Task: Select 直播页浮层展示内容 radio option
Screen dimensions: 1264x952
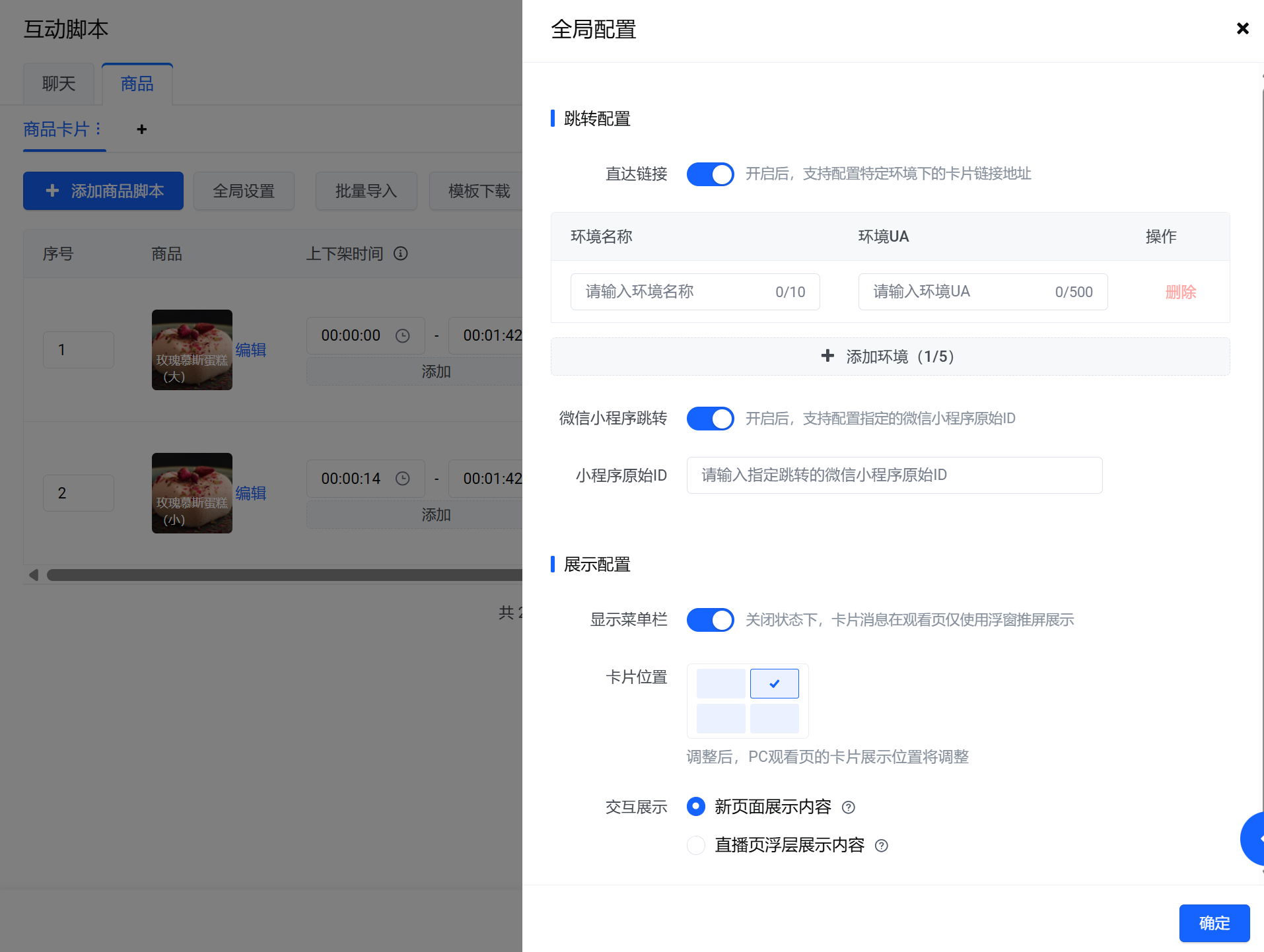Action: coord(695,845)
